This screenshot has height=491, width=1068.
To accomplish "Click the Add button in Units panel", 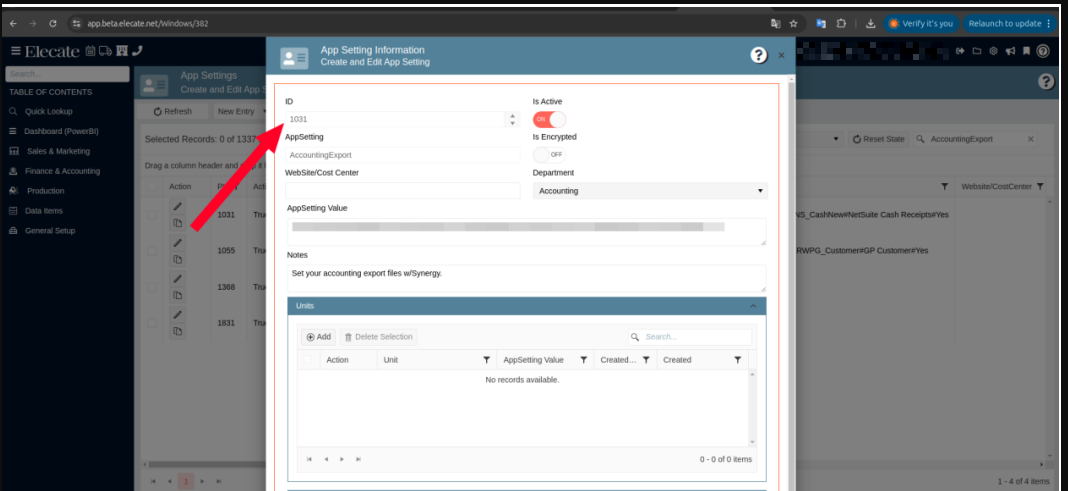I will pyautogui.click(x=318, y=337).
